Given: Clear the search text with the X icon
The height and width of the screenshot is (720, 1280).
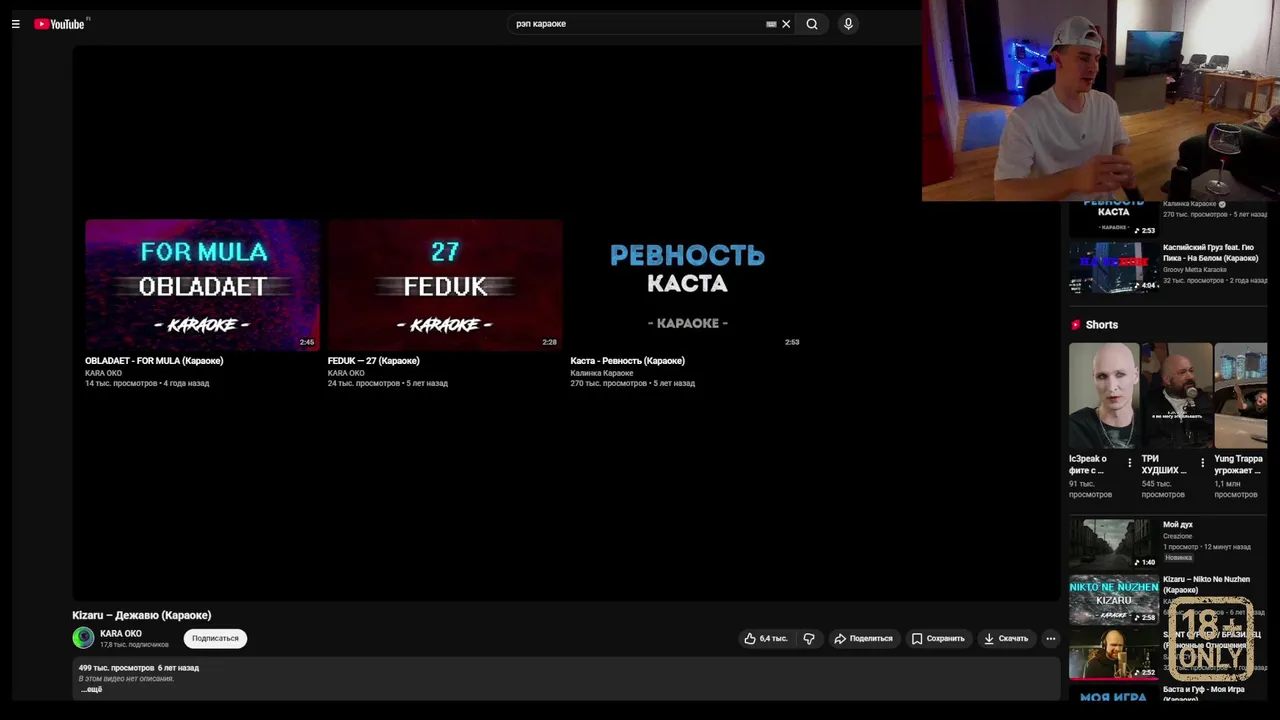Looking at the screenshot, I should 786,24.
